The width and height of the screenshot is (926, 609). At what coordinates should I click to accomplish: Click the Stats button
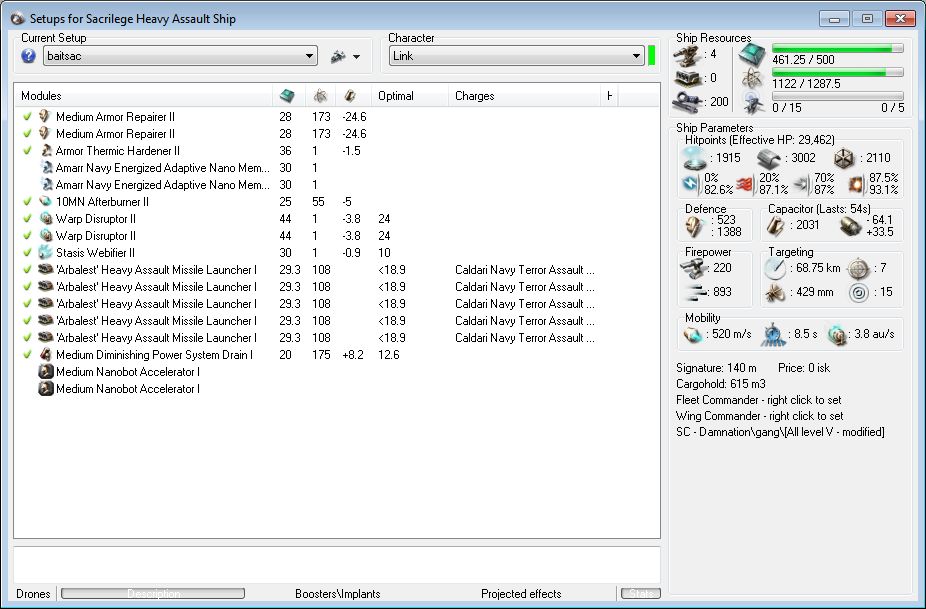[641, 593]
